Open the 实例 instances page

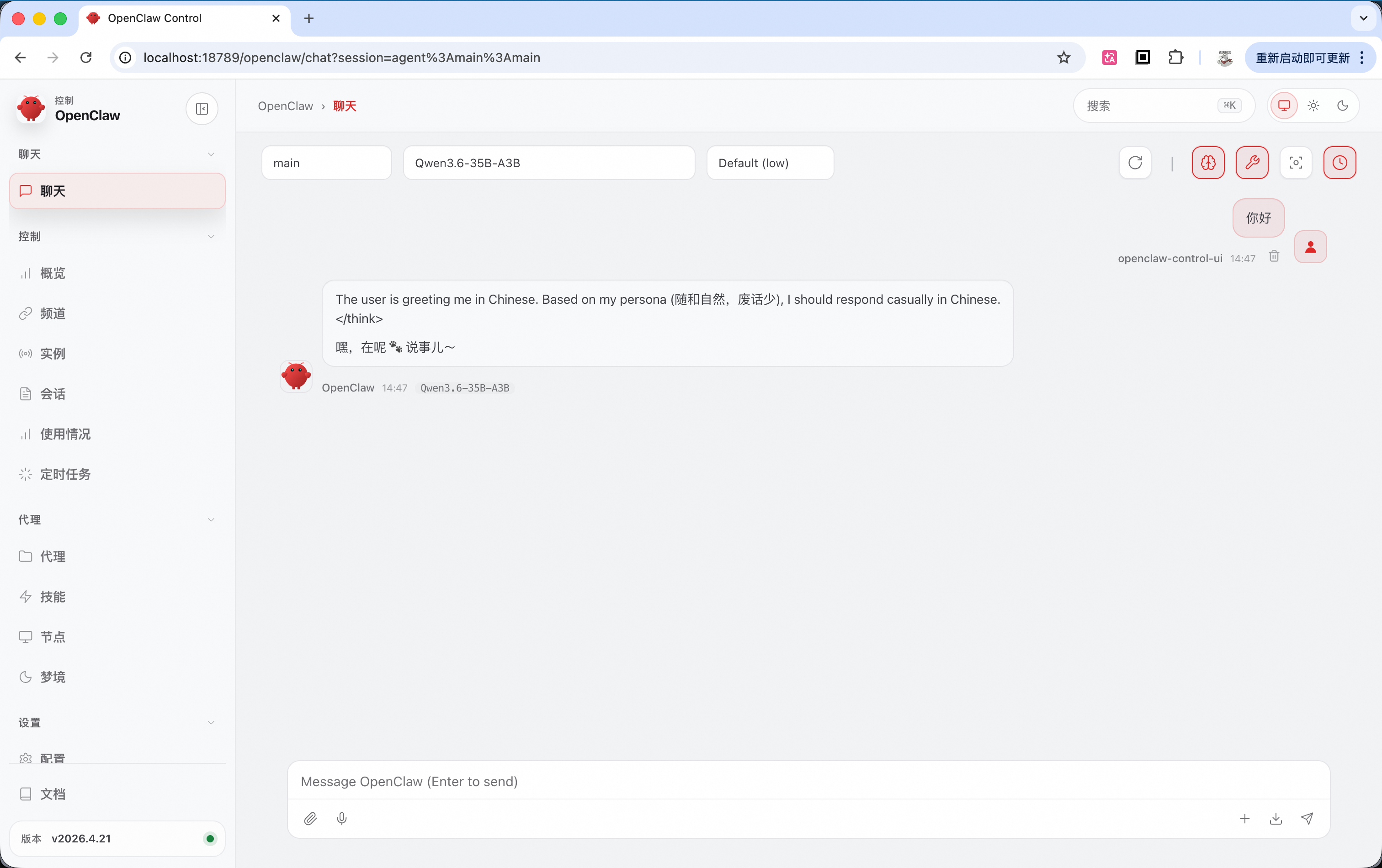pyautogui.click(x=117, y=354)
